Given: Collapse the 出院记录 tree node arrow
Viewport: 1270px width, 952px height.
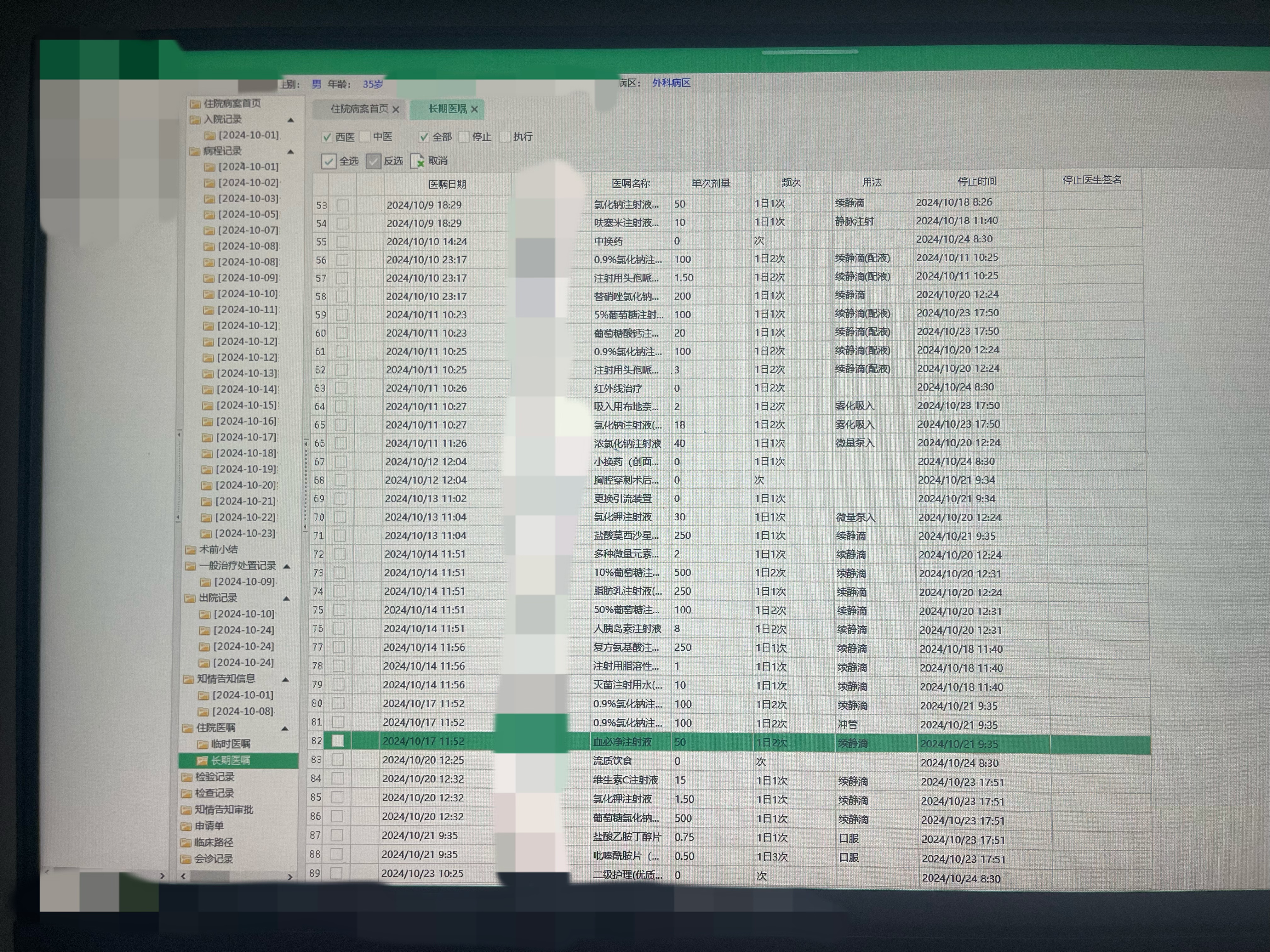Looking at the screenshot, I should tap(287, 598).
